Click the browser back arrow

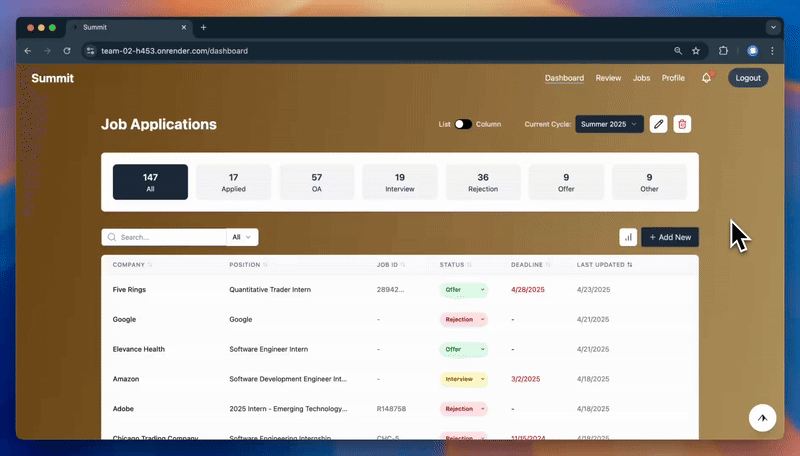click(28, 51)
